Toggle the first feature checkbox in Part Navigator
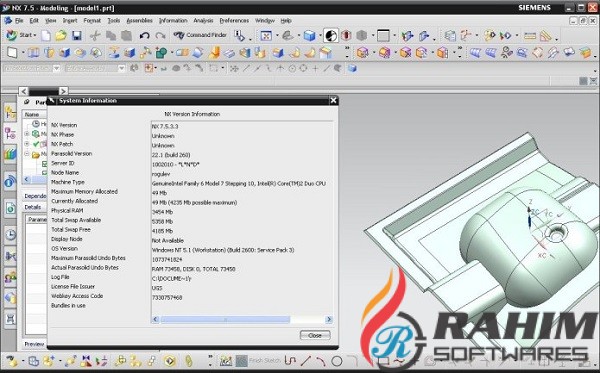Image resolution: width=600 pixels, height=373 pixels. click(x=44, y=164)
